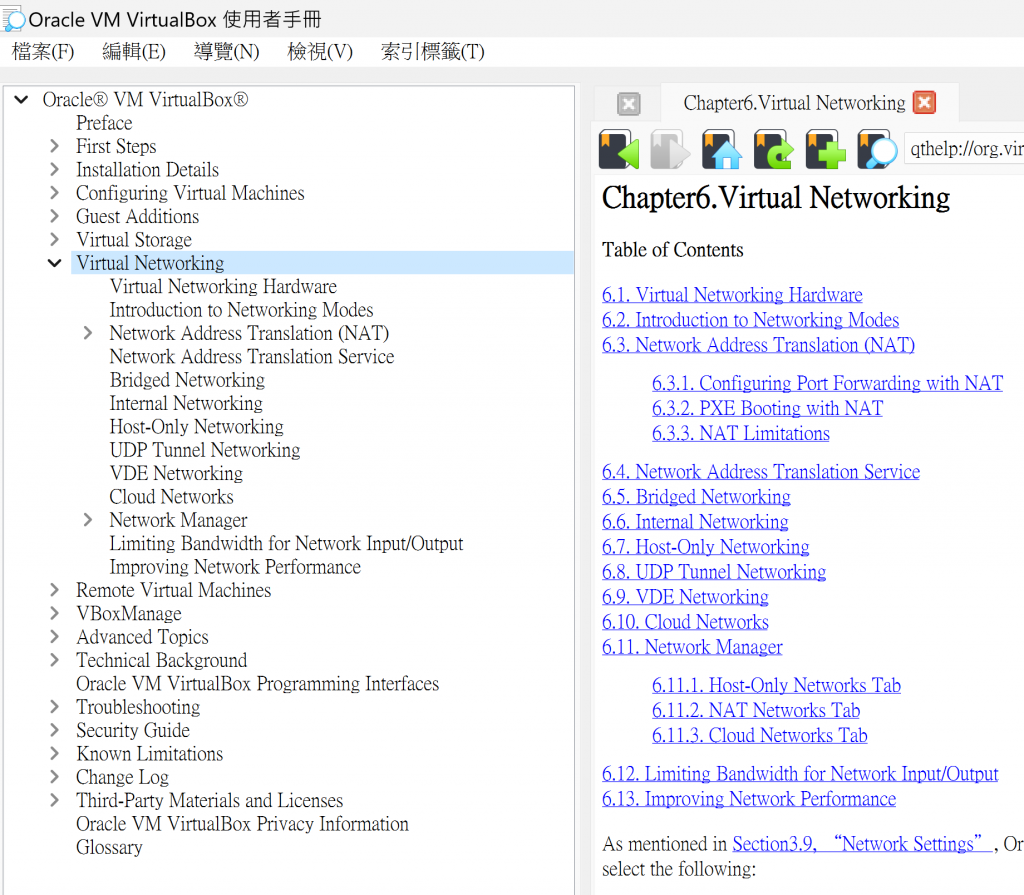Open link 6.3.1. Configuring Port Forwarding with NAT

827,383
